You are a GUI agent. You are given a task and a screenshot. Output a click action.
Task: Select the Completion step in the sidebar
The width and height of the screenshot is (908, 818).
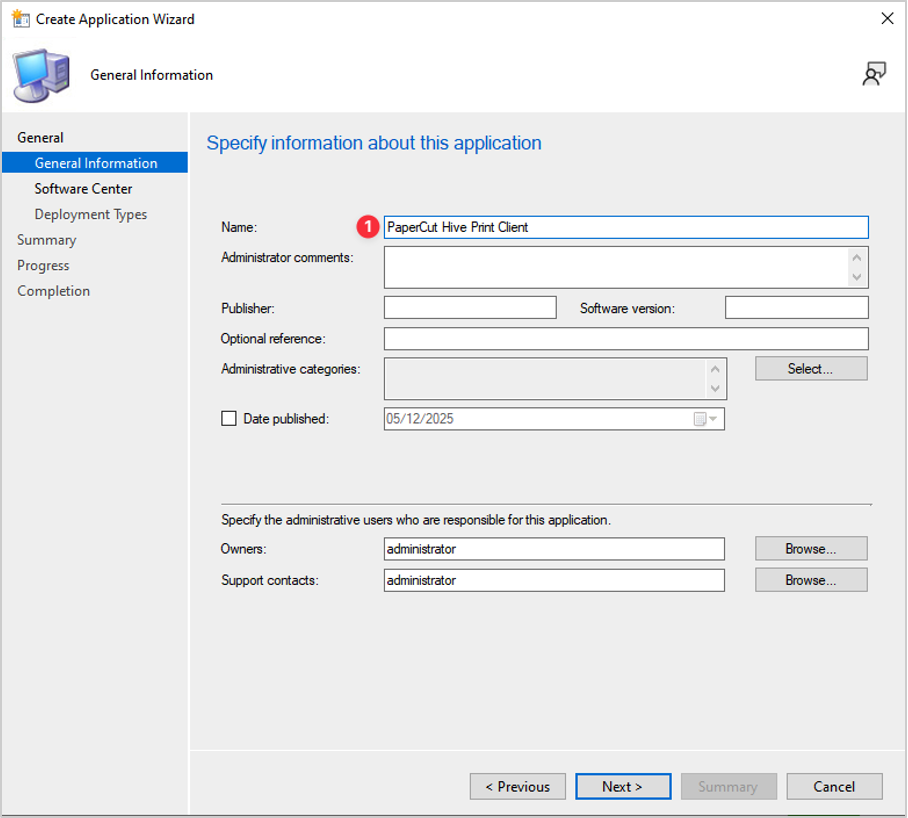(53, 291)
